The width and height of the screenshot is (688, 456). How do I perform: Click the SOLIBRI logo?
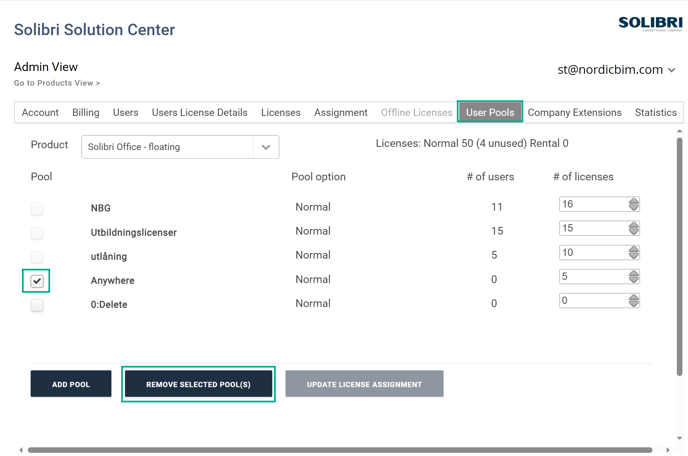click(650, 23)
